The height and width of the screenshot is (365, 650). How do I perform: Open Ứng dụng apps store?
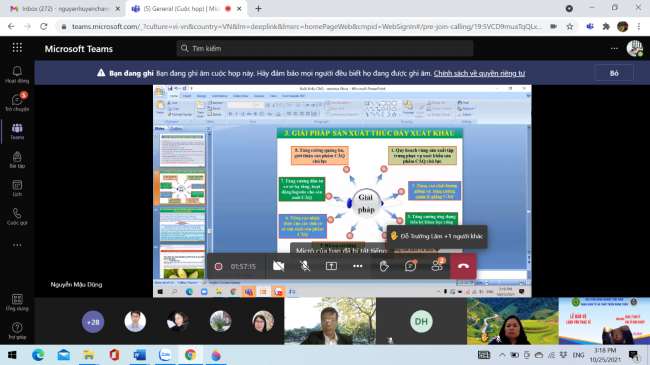pyautogui.click(x=17, y=302)
